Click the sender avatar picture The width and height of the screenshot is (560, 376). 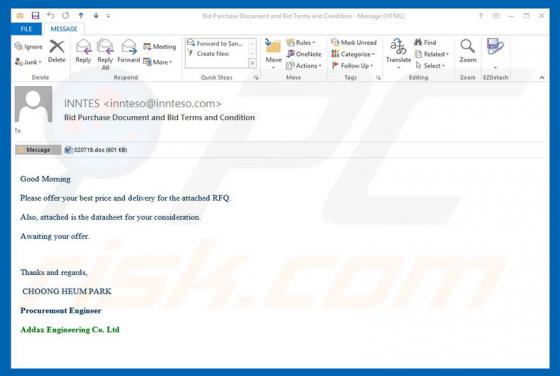(34, 104)
